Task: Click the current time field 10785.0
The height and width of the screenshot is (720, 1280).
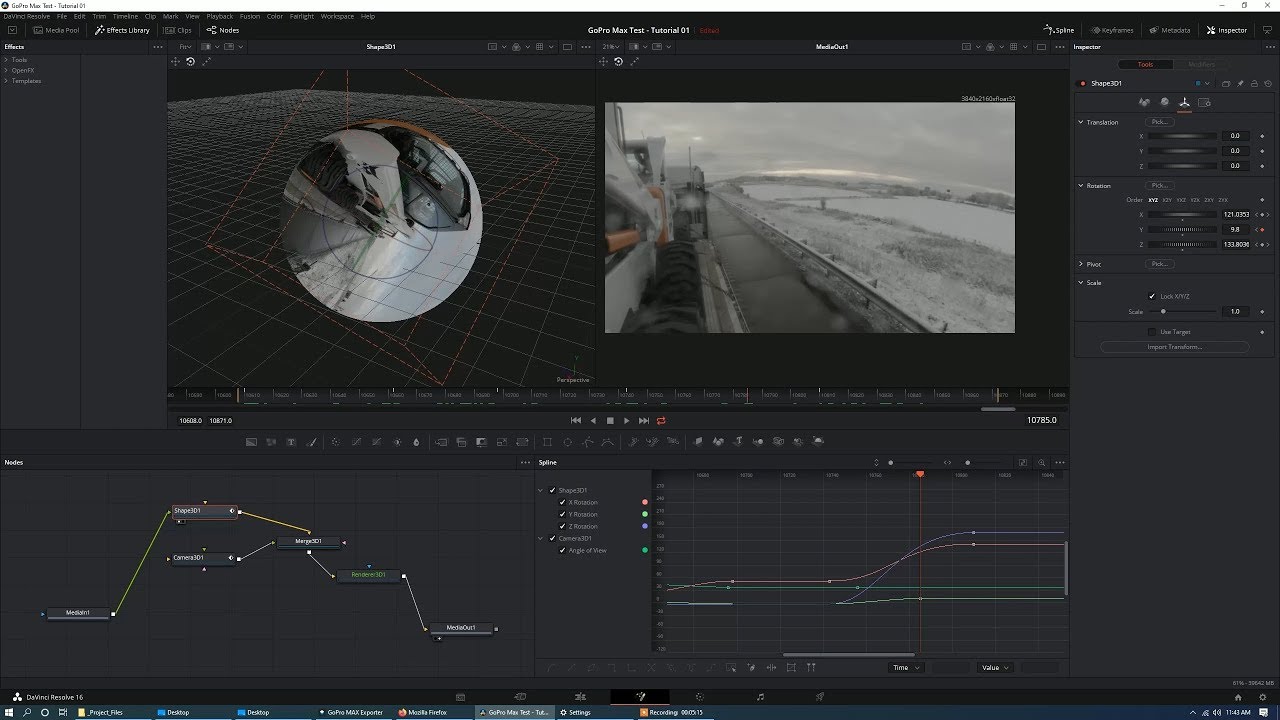Action: click(x=1041, y=421)
